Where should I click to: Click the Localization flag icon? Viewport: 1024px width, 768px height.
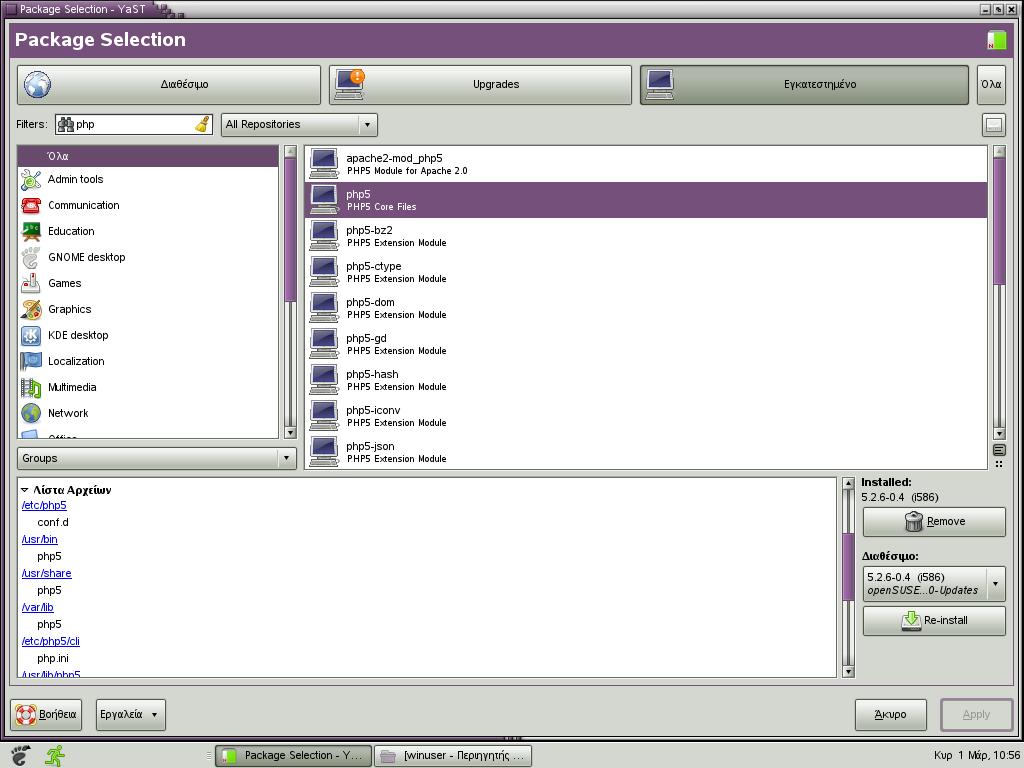(x=31, y=361)
